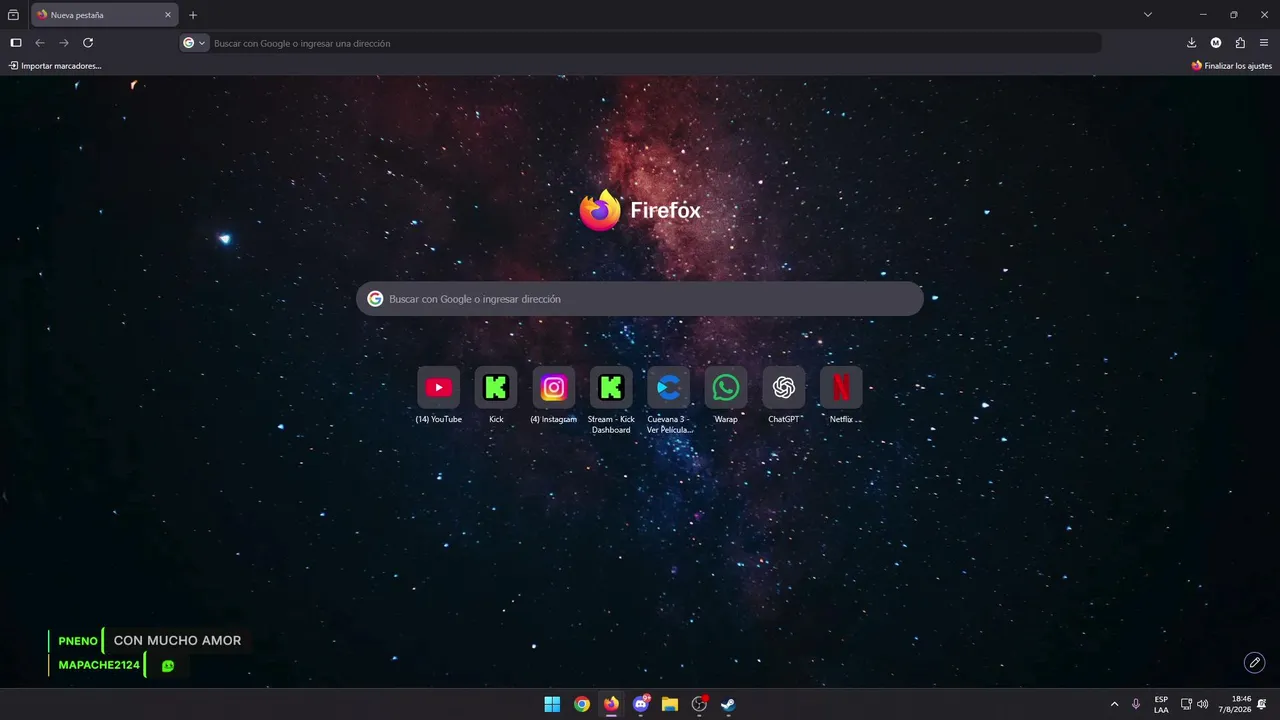Image resolution: width=1280 pixels, height=720 pixels.
Task: Open OBS Studio from the taskbar
Action: [x=700, y=704]
